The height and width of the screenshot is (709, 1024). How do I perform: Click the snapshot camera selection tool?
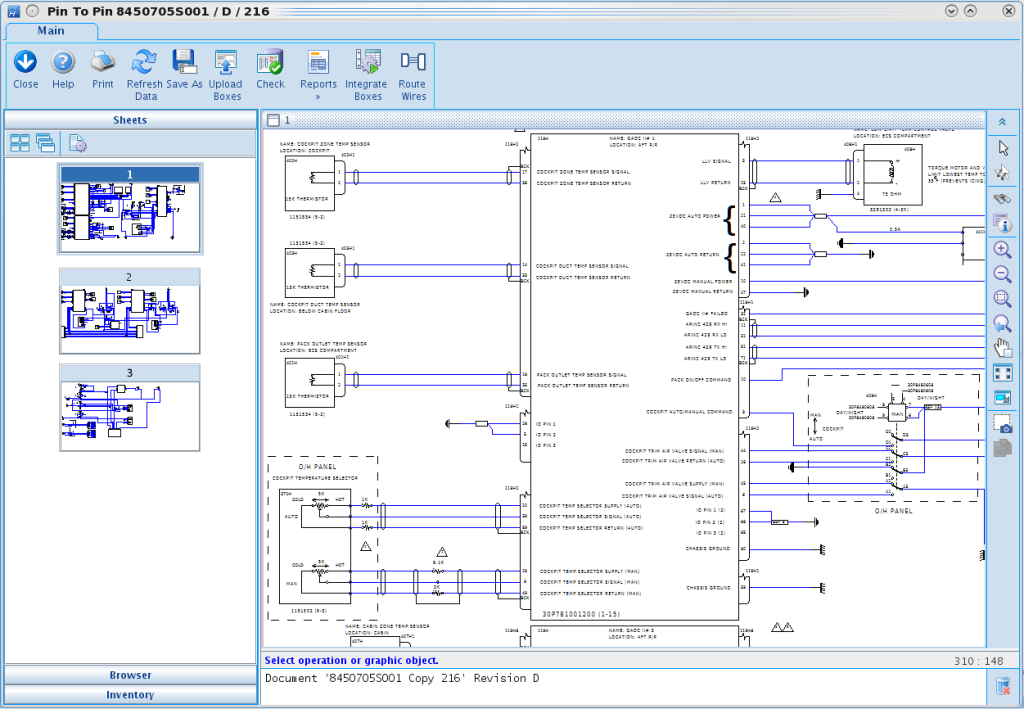(1002, 423)
